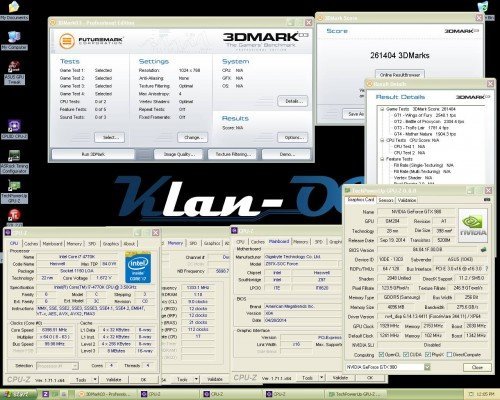This screenshot has width=500, height=400.
Task: Toggle the DirectCompute checkbox in GPU-Z
Action: pyautogui.click(x=449, y=355)
